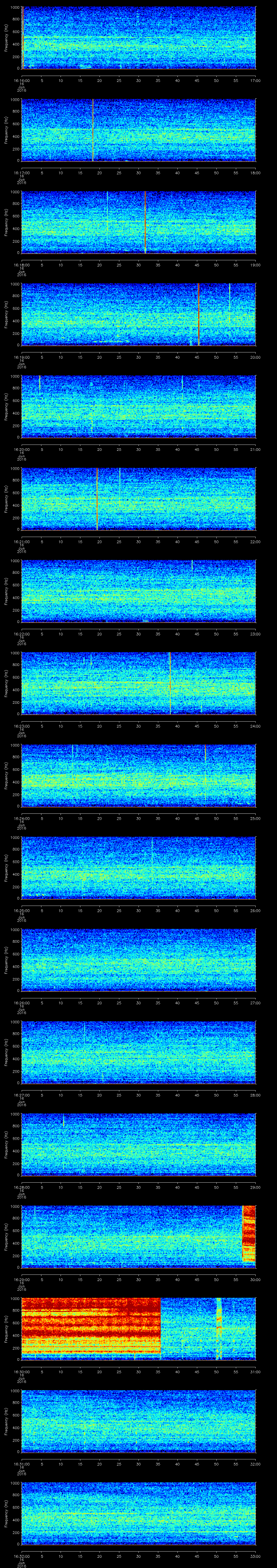
Task: Click the 16:27:00 start time label
Action: tap(22, 1095)
